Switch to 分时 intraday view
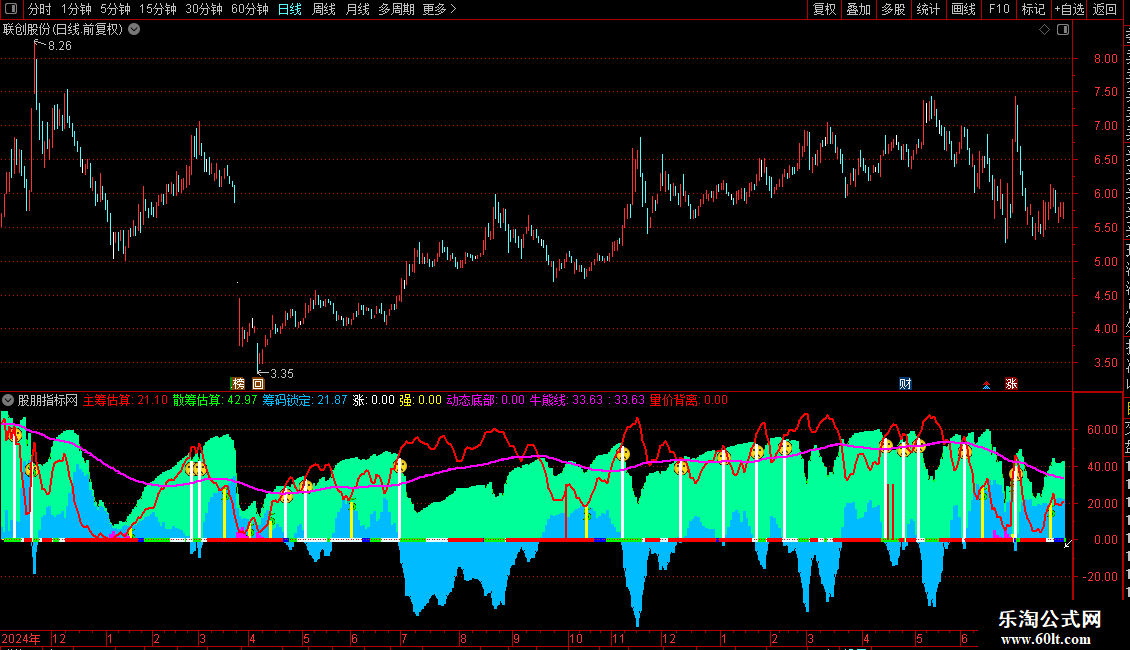 coord(40,9)
